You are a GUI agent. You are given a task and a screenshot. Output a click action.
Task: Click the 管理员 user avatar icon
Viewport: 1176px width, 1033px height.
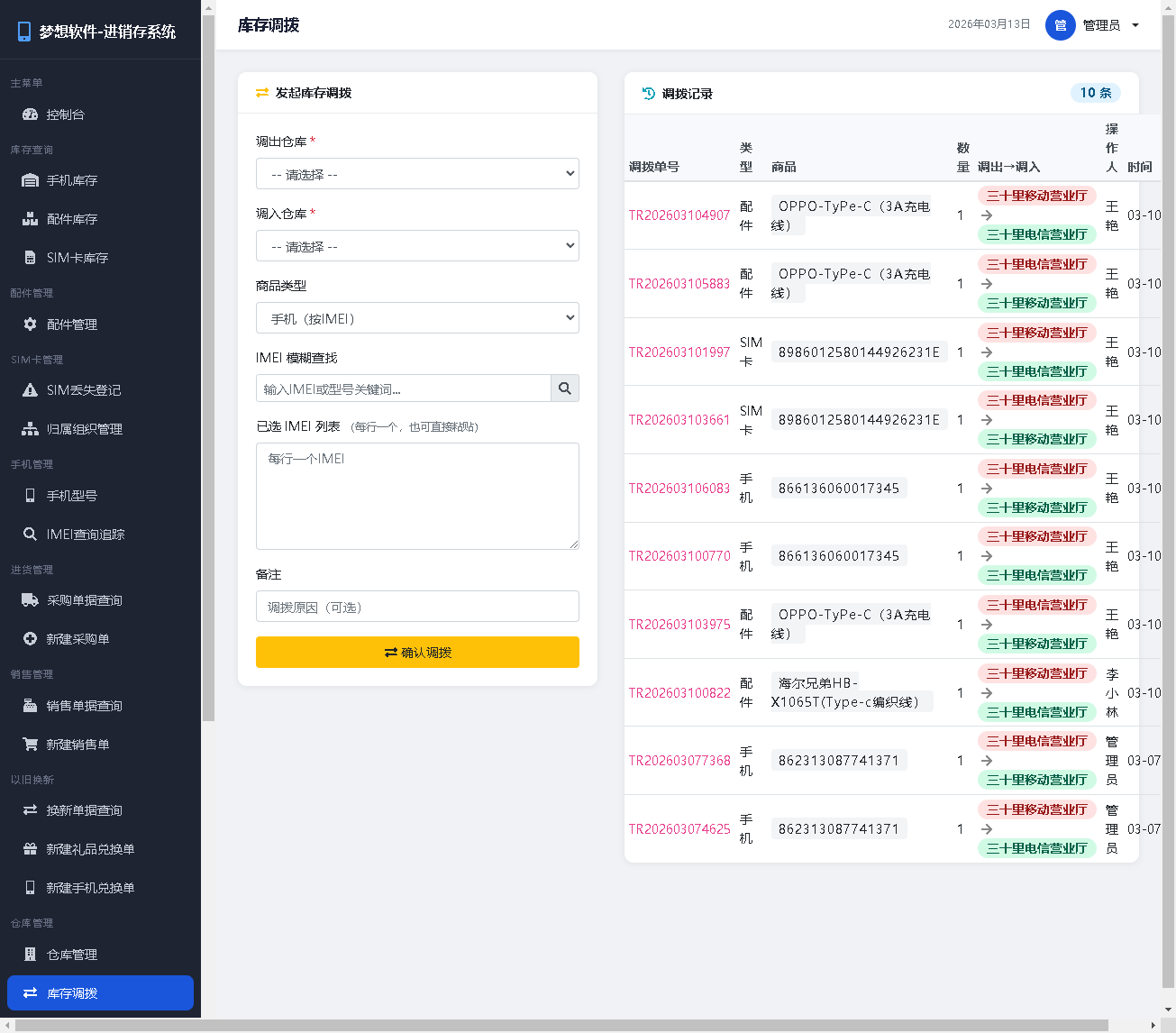tap(1060, 25)
